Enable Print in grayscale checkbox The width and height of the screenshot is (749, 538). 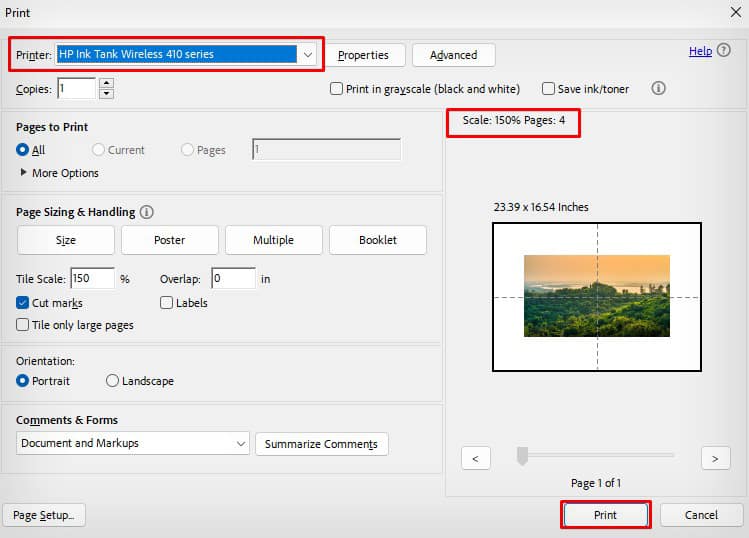point(336,89)
